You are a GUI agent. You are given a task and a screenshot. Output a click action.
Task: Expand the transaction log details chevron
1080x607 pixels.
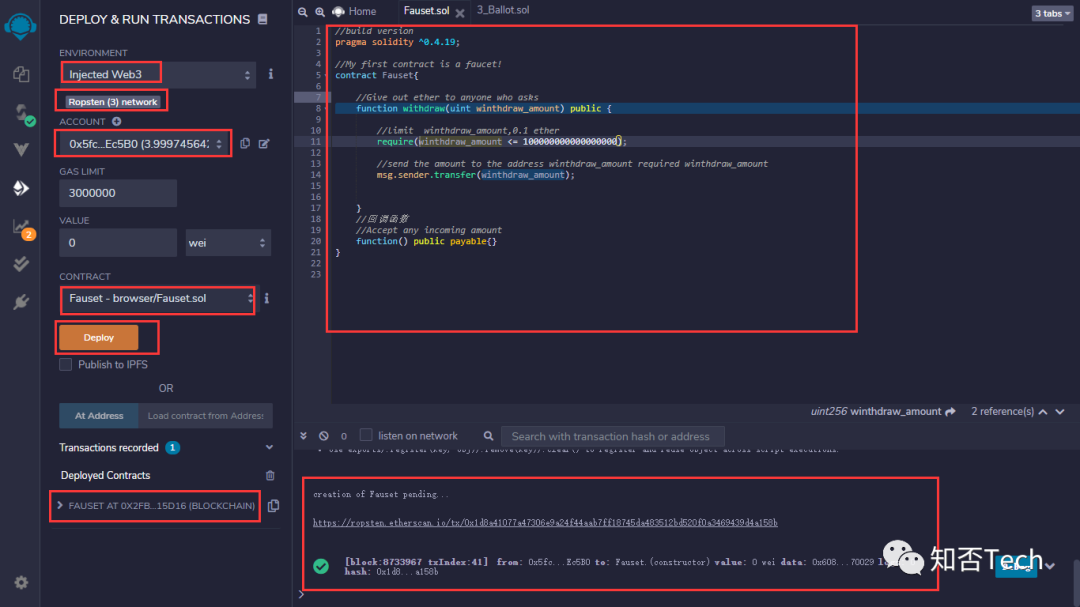(x=1050, y=566)
